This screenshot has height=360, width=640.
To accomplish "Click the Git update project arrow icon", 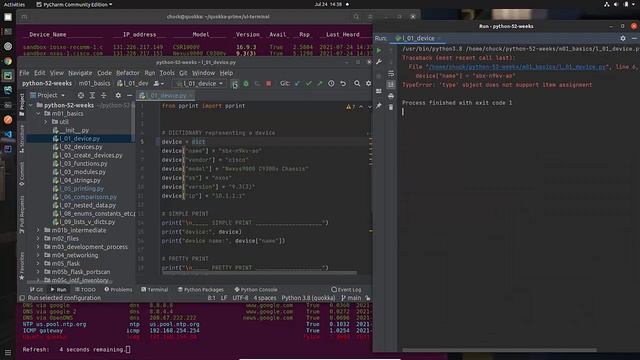I will tap(298, 83).
